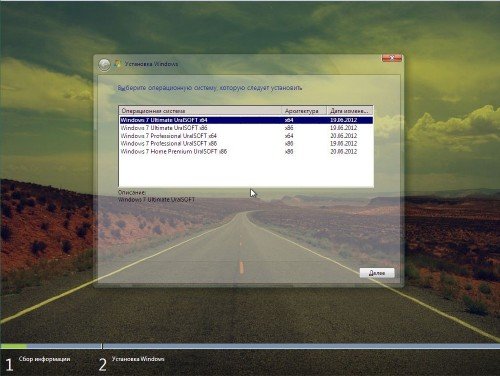The height and width of the screenshot is (376, 500).
Task: Select Windows 7 Ultimate UralSOFT x86 row
Action: (x=246, y=128)
